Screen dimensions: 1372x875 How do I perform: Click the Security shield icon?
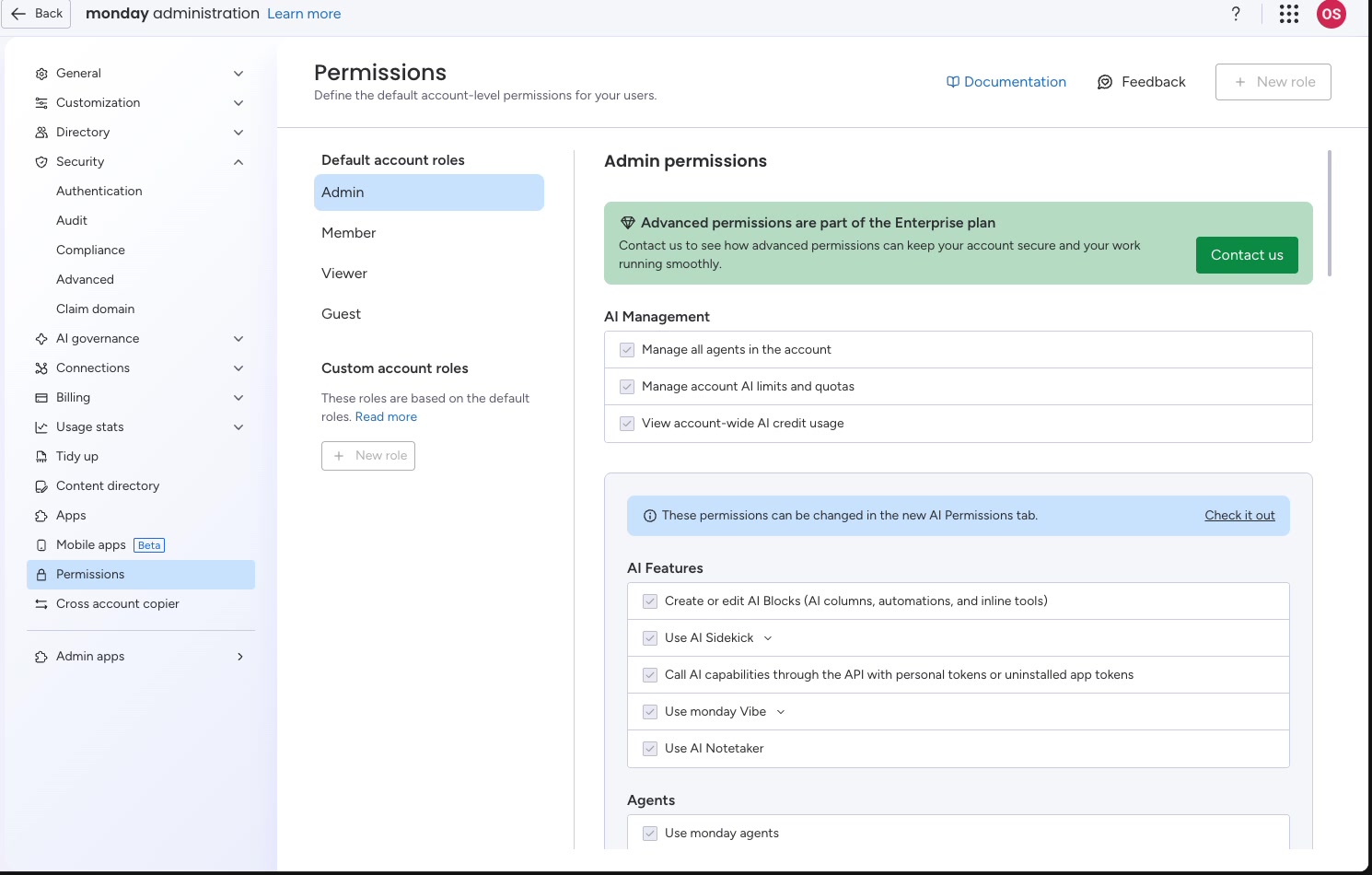point(41,162)
